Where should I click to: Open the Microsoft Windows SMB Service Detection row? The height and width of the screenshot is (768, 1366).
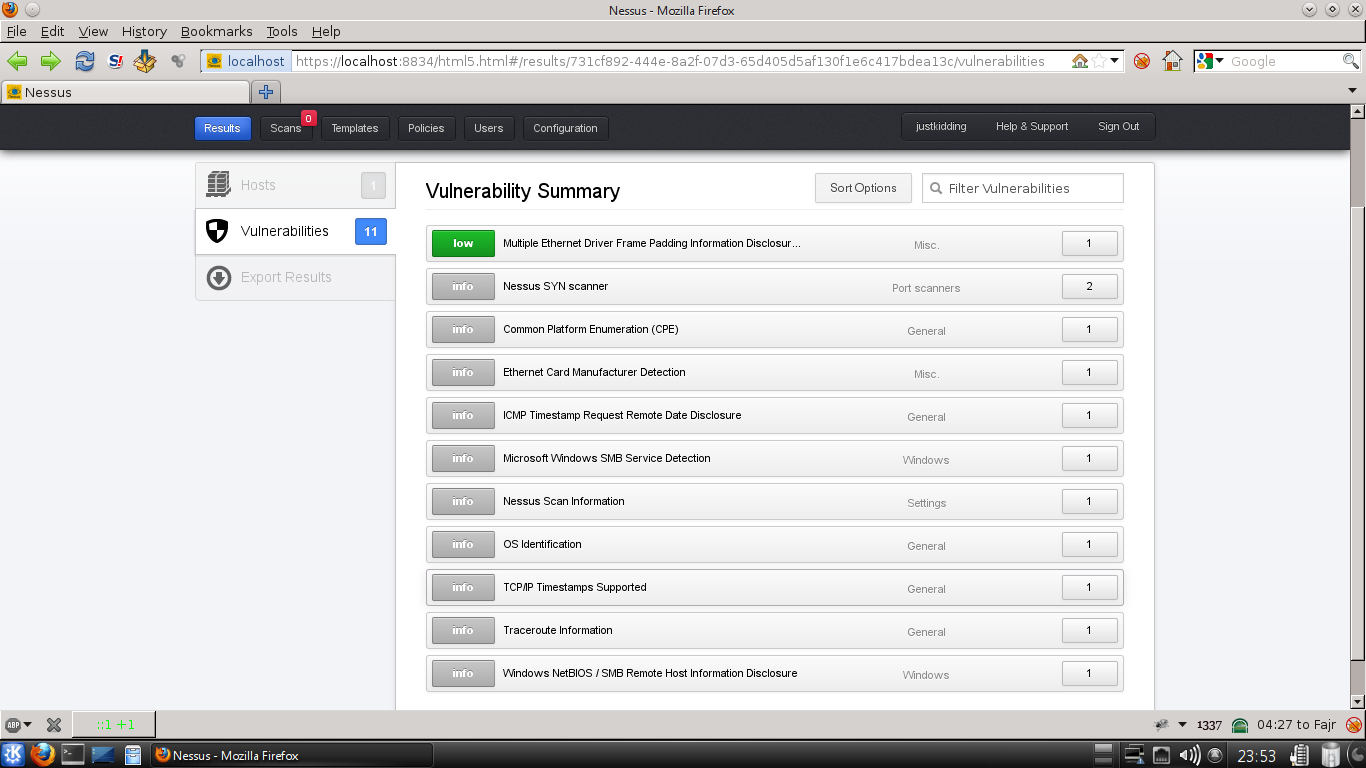pos(775,458)
